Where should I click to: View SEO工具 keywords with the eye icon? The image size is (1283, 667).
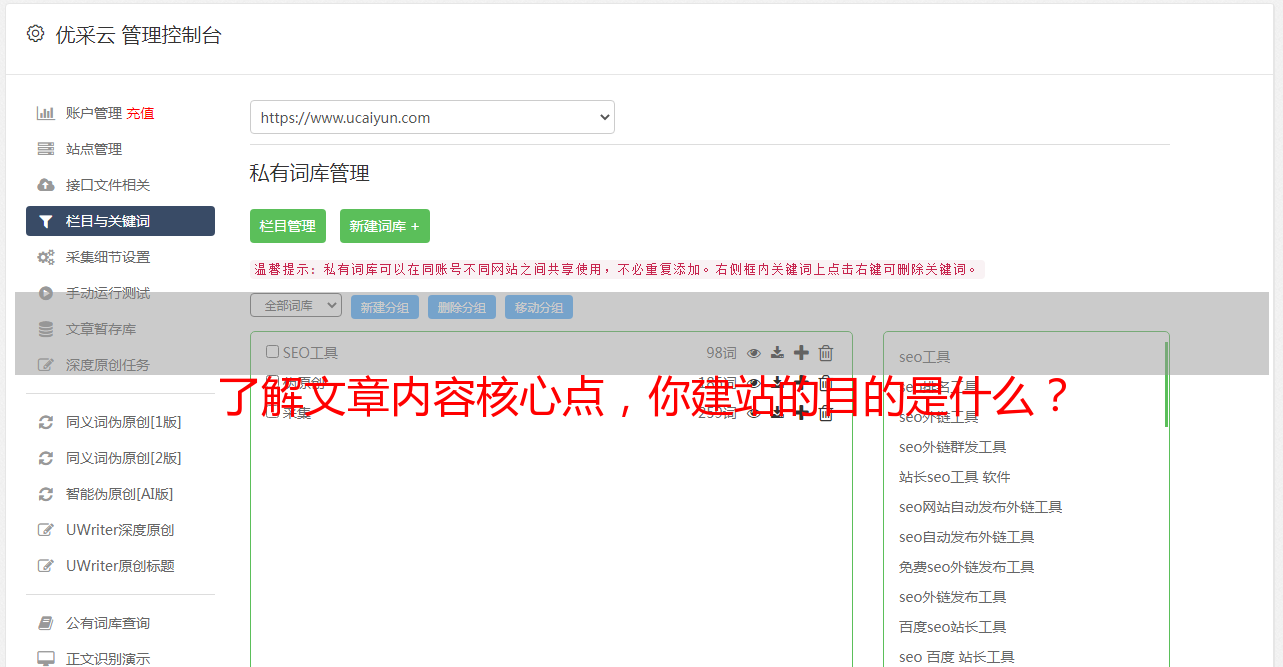pyautogui.click(x=754, y=353)
